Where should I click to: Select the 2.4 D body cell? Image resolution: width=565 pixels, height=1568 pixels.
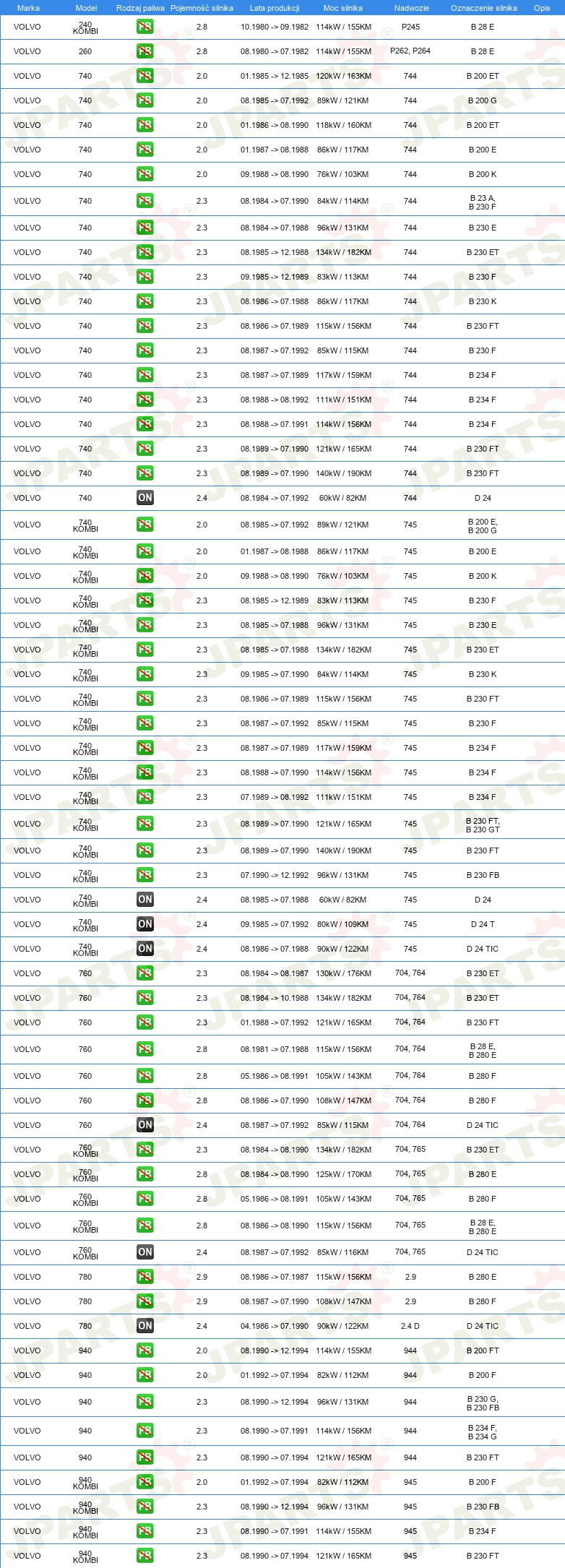pos(410,1326)
